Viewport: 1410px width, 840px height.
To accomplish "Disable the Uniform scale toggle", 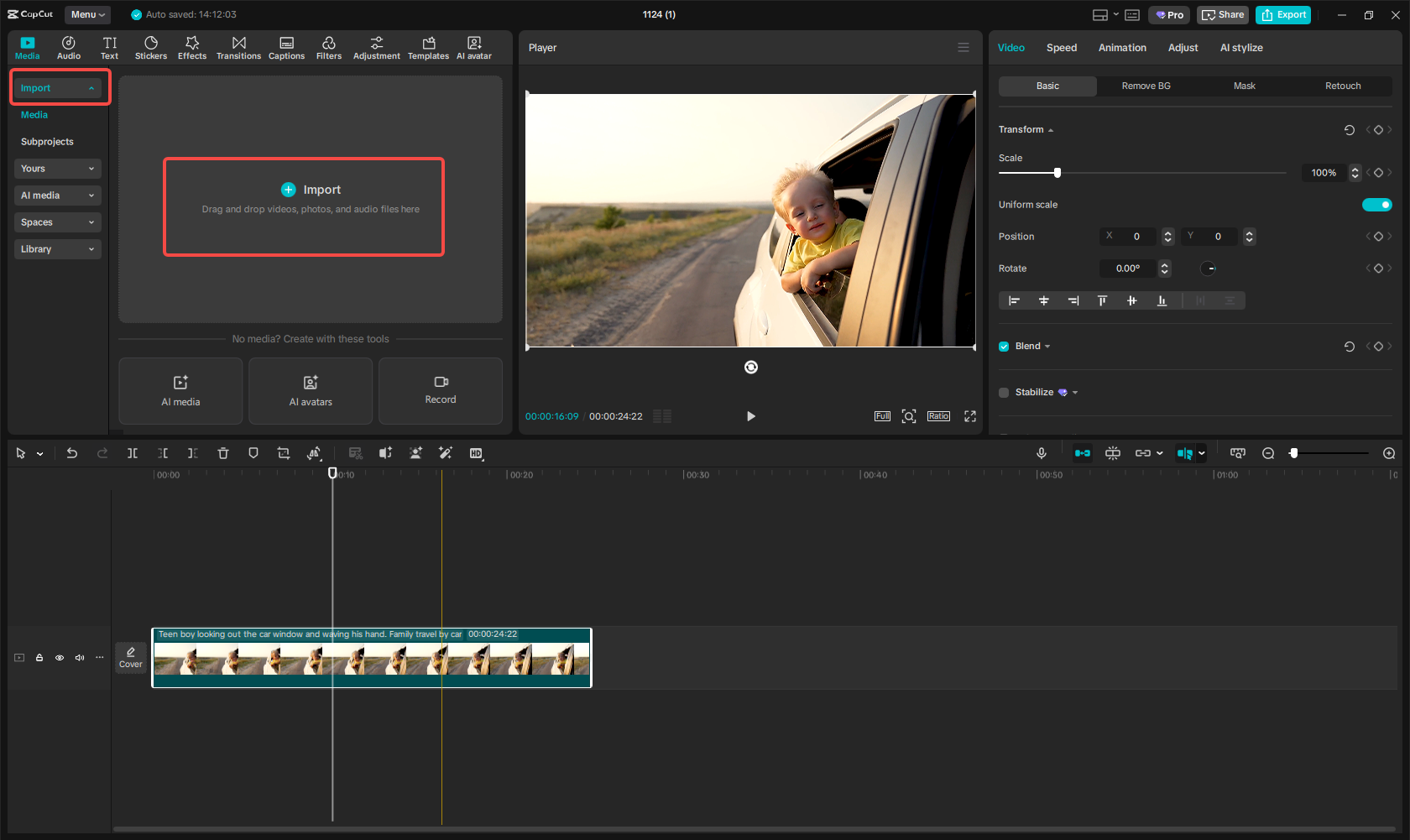I will coord(1376,204).
